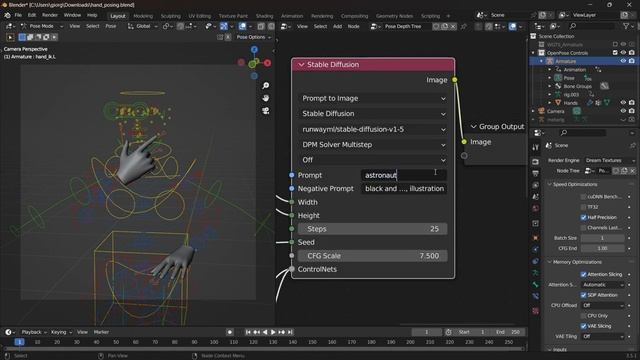The width and height of the screenshot is (640, 360).
Task: Open the Tool properties tab icon
Action: [536, 148]
